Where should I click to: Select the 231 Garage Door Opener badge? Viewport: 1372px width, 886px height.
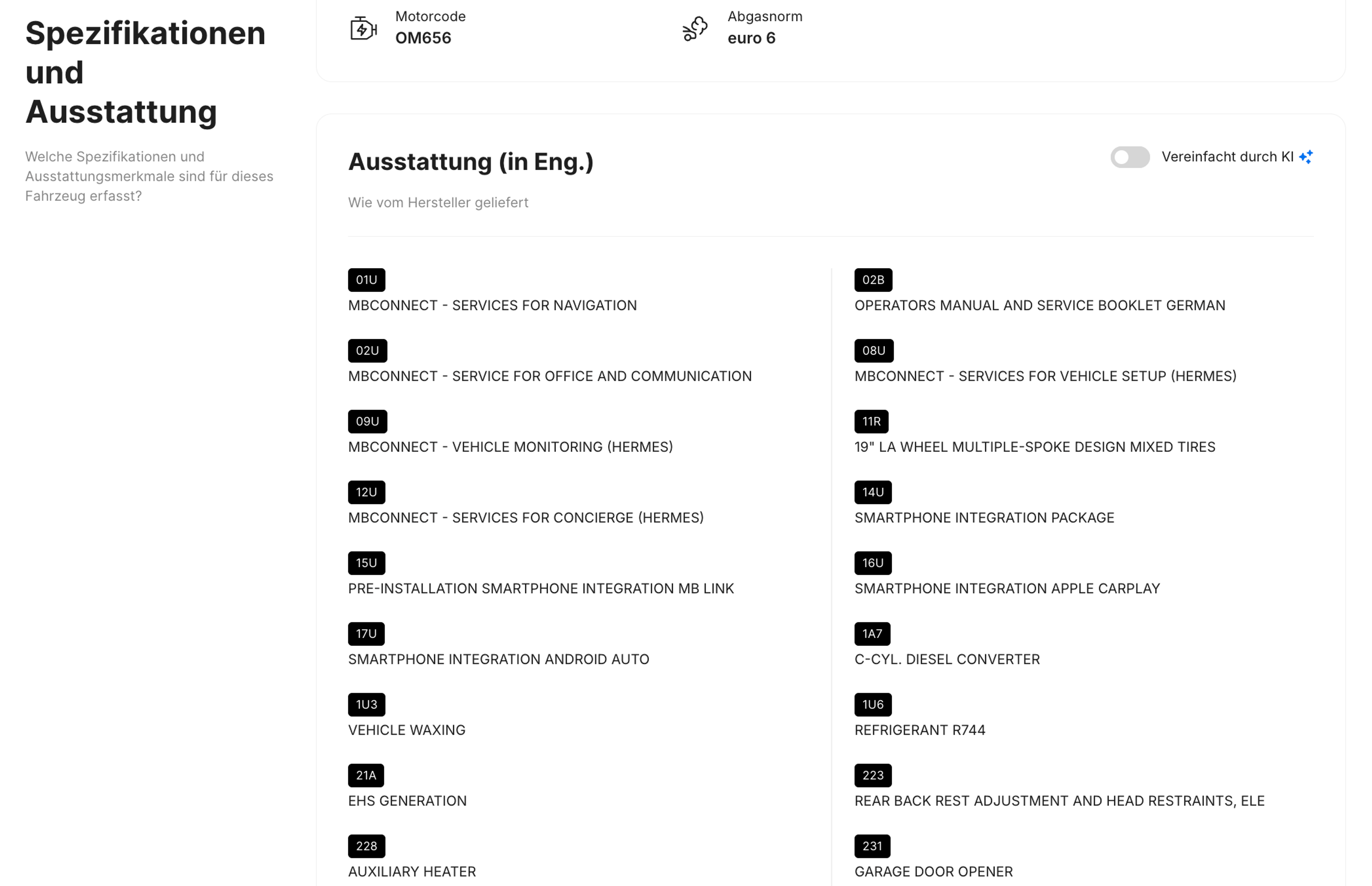tap(873, 846)
